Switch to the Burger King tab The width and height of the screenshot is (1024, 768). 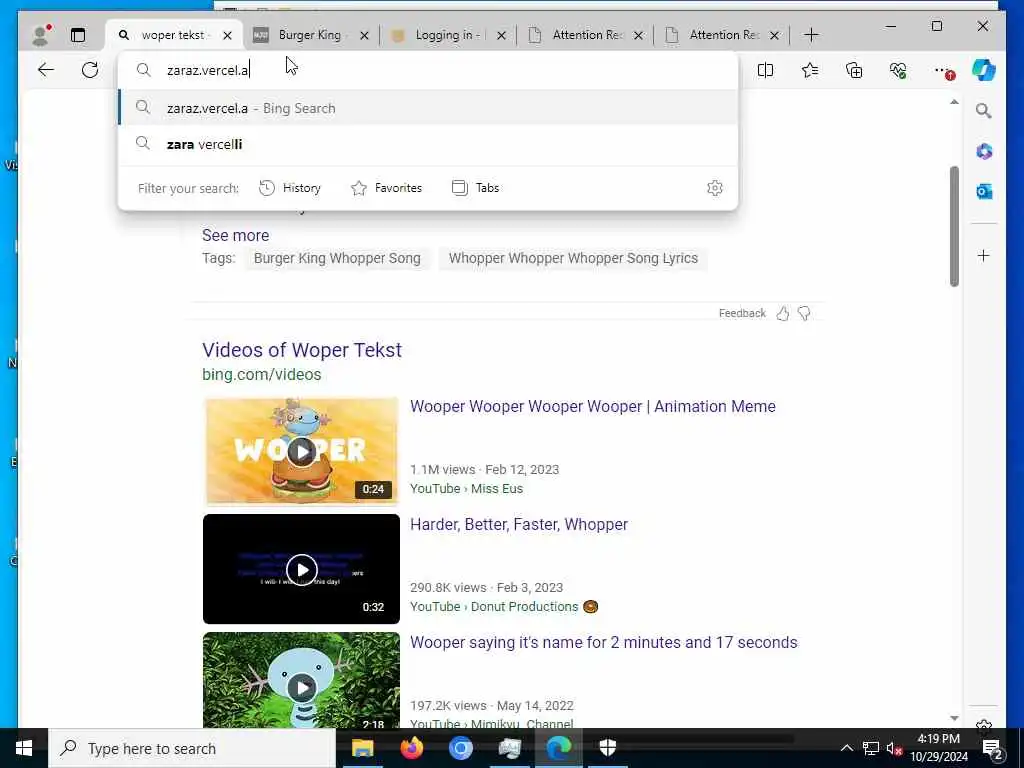click(310, 35)
